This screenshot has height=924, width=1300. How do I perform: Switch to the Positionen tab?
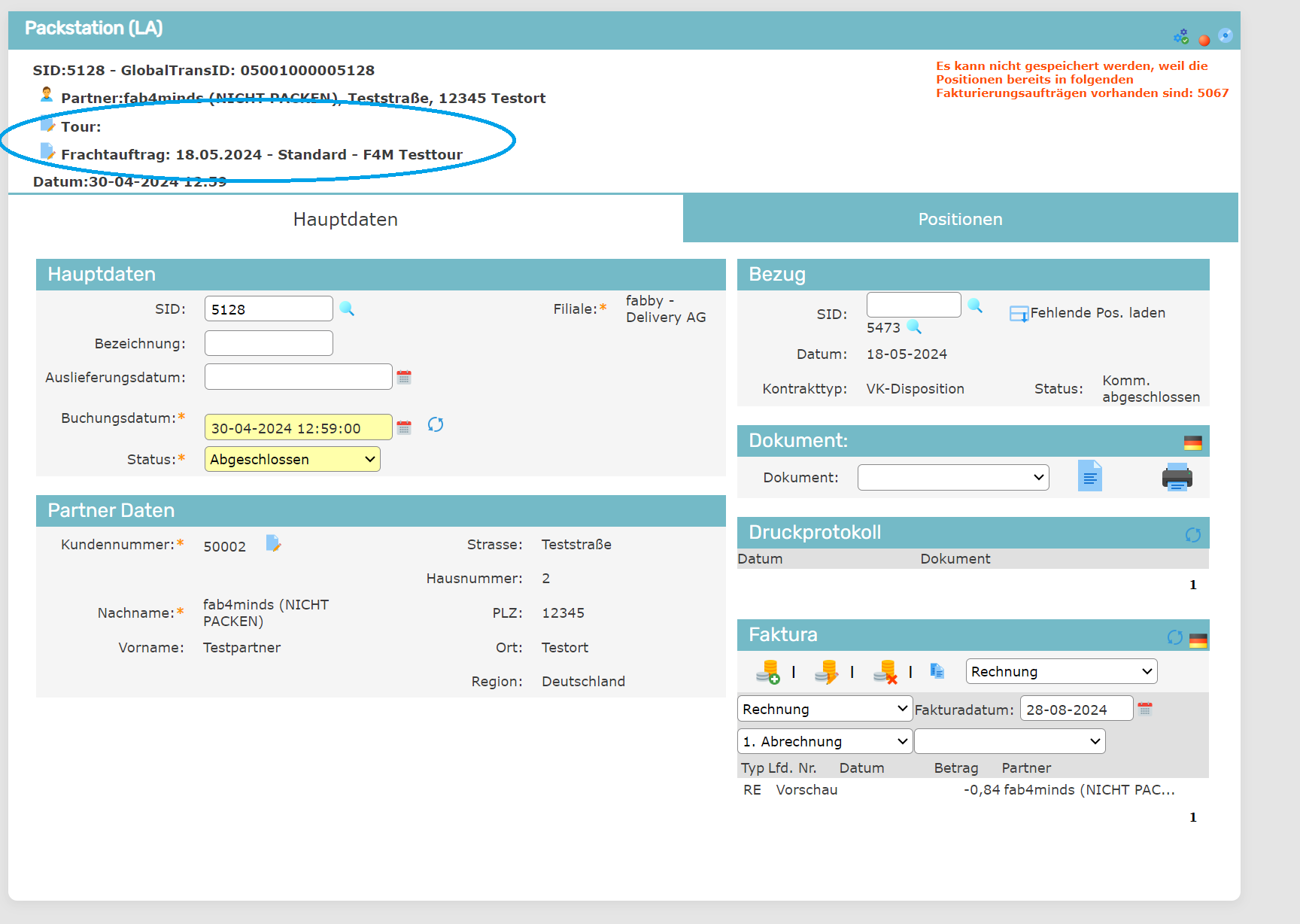(960, 219)
